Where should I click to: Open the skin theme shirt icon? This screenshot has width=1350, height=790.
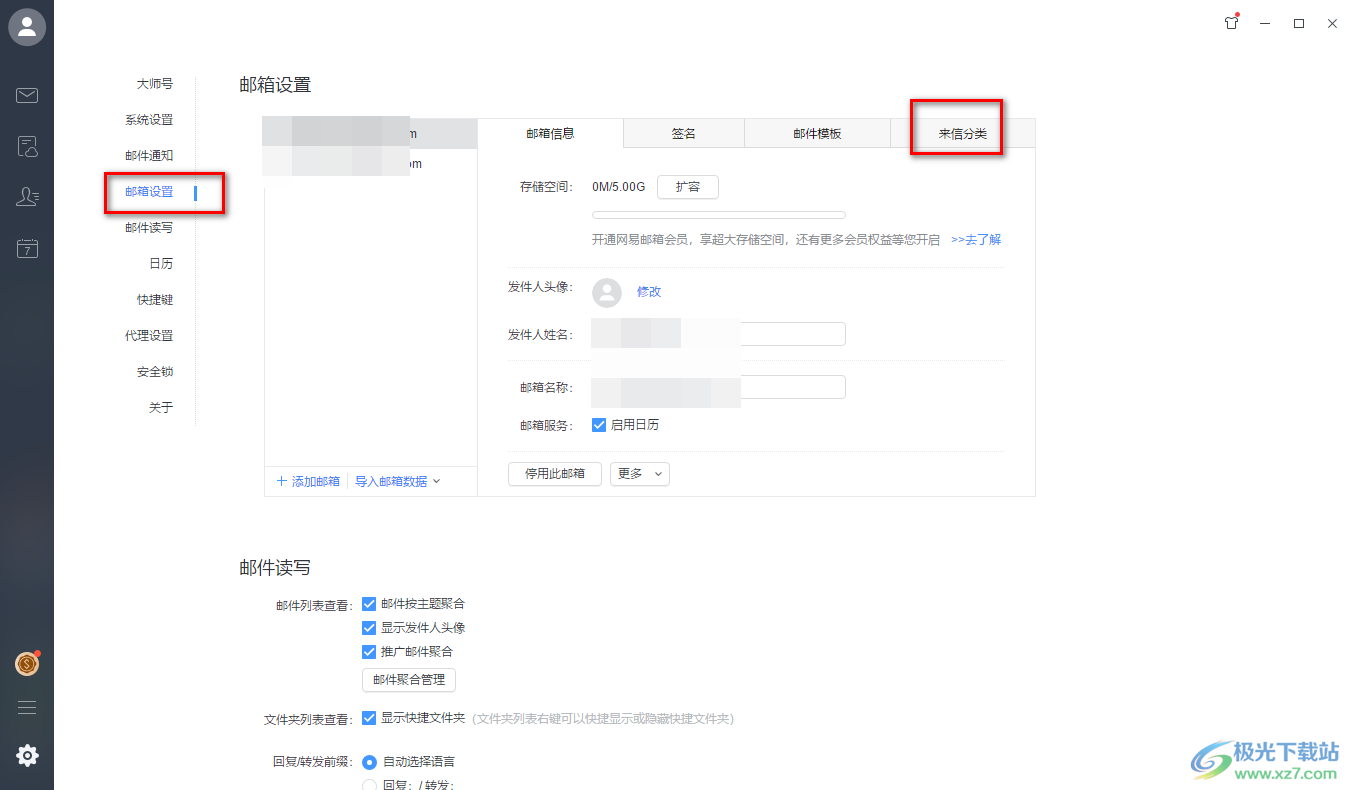[1232, 23]
